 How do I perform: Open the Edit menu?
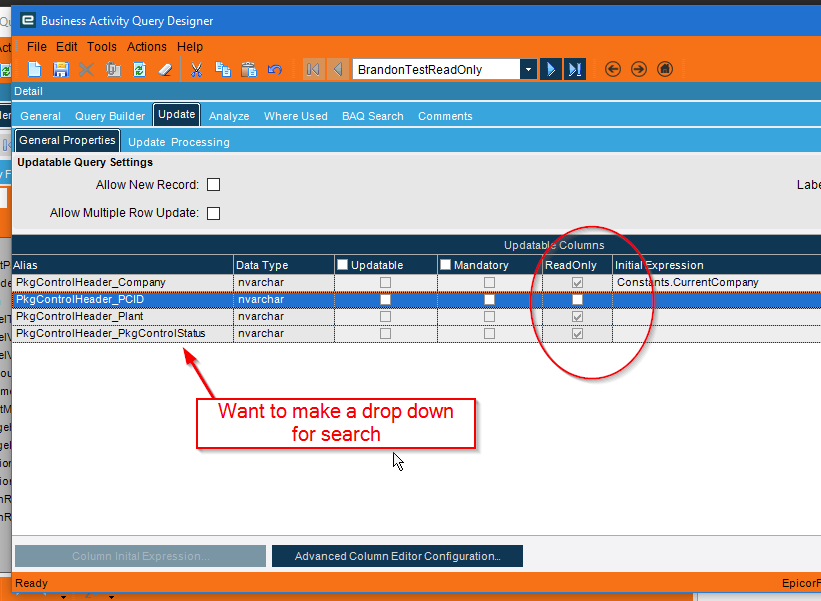coord(66,47)
